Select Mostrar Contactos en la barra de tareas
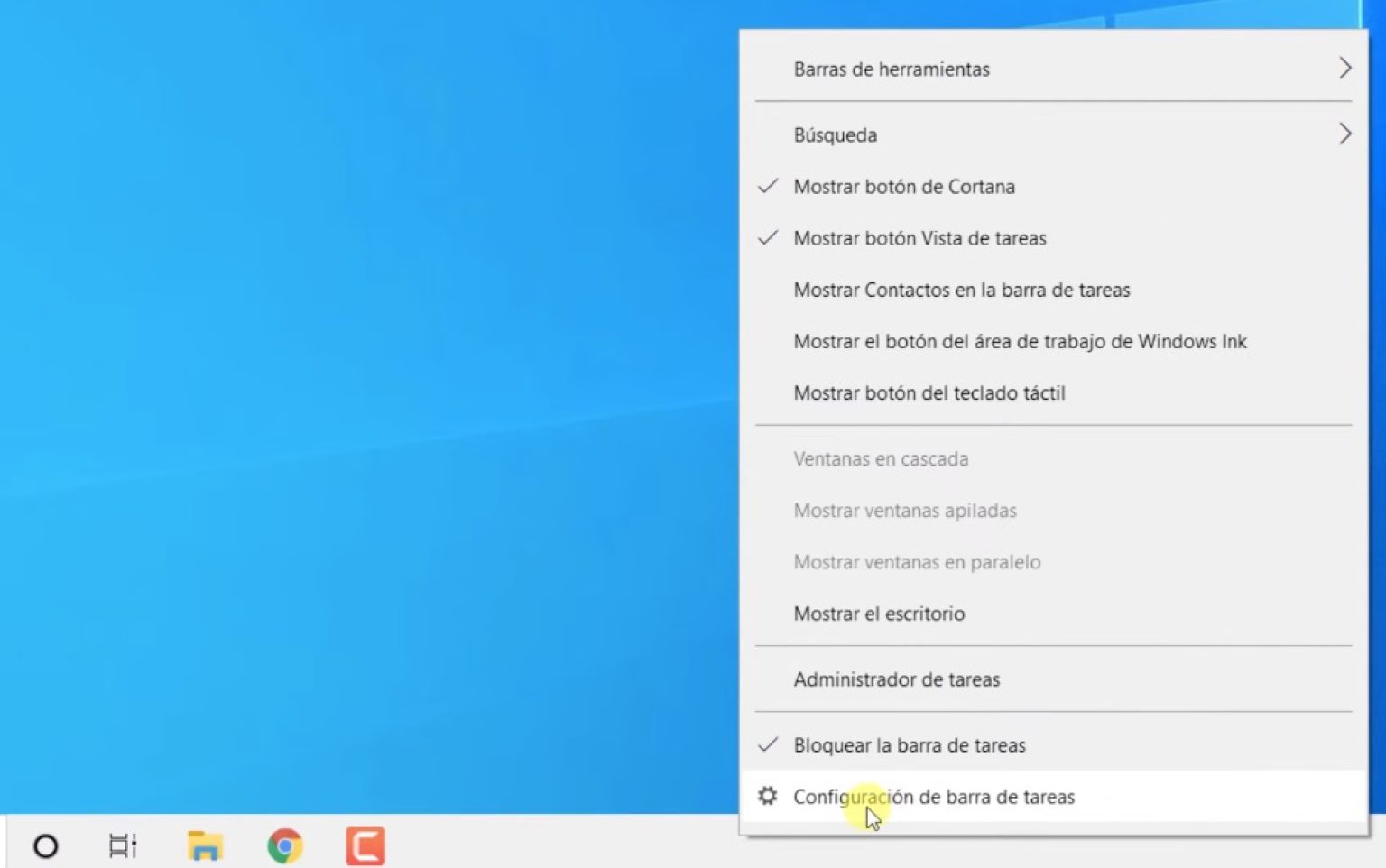The width and height of the screenshot is (1386, 868). point(962,290)
